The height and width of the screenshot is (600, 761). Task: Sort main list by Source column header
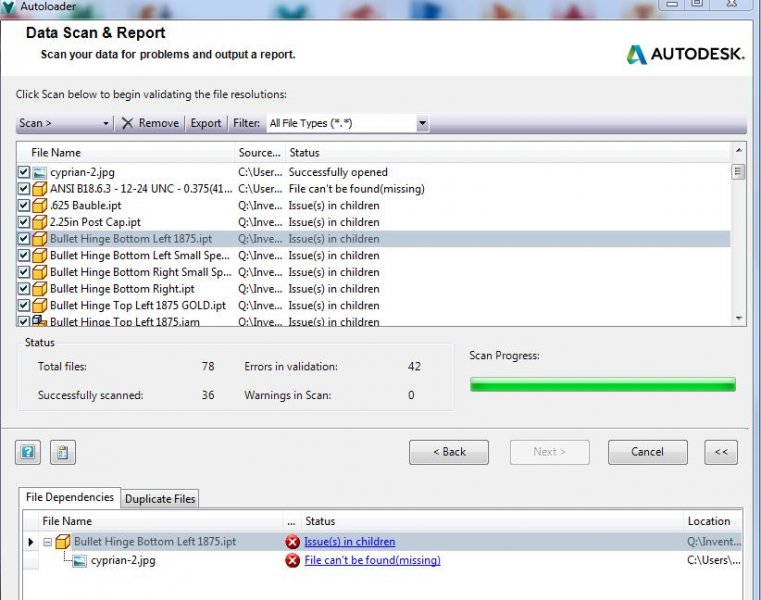coord(260,153)
